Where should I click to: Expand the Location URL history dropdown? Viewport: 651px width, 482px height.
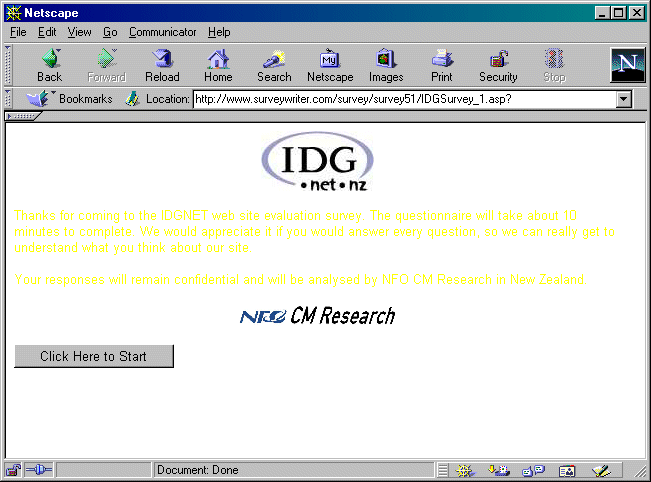(625, 99)
